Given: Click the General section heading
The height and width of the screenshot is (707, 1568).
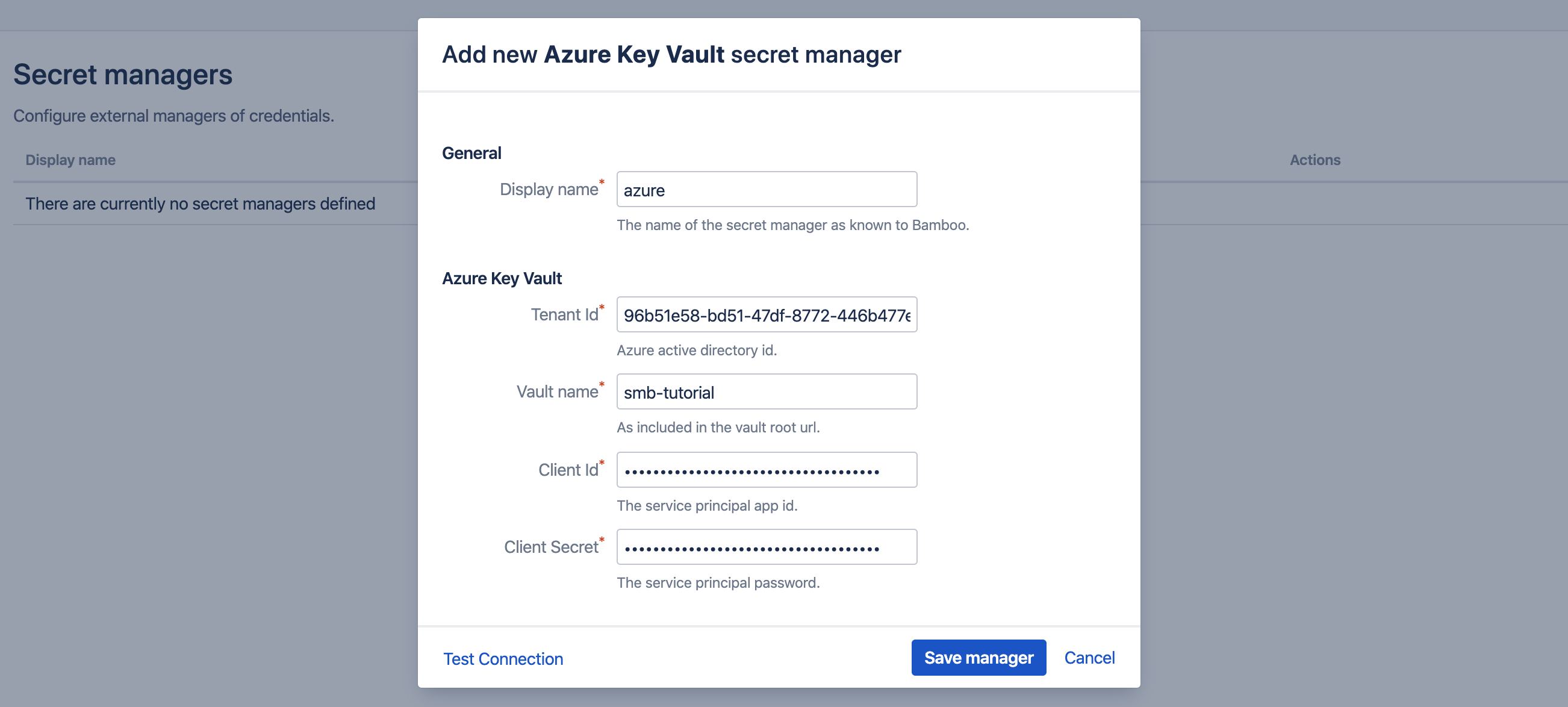Looking at the screenshot, I should 471,154.
